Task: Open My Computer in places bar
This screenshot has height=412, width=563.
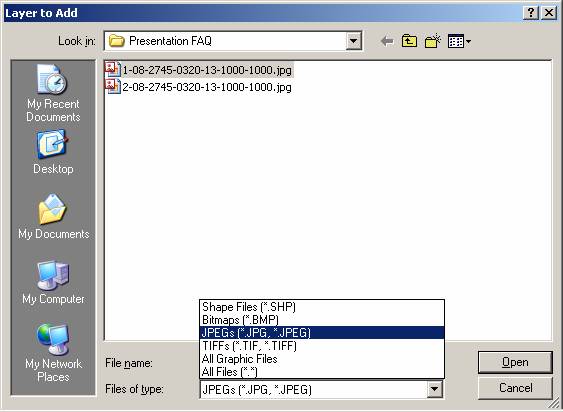Action: point(53,282)
